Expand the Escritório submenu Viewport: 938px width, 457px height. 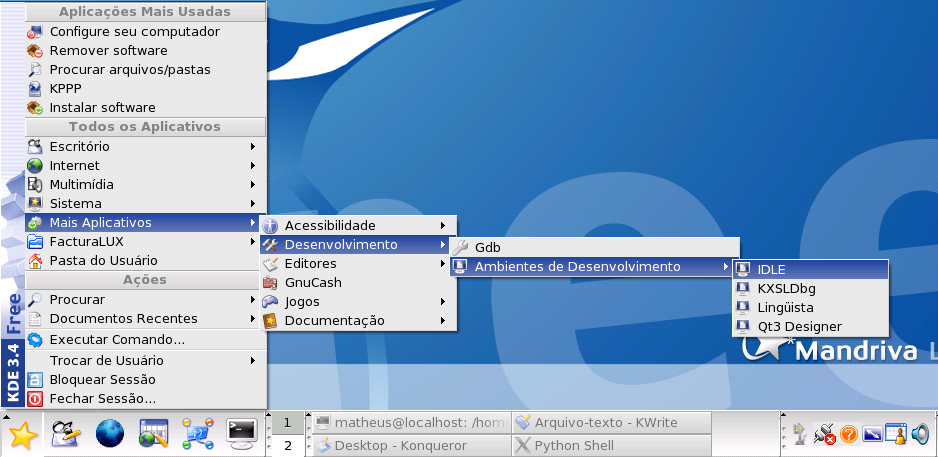(x=145, y=146)
